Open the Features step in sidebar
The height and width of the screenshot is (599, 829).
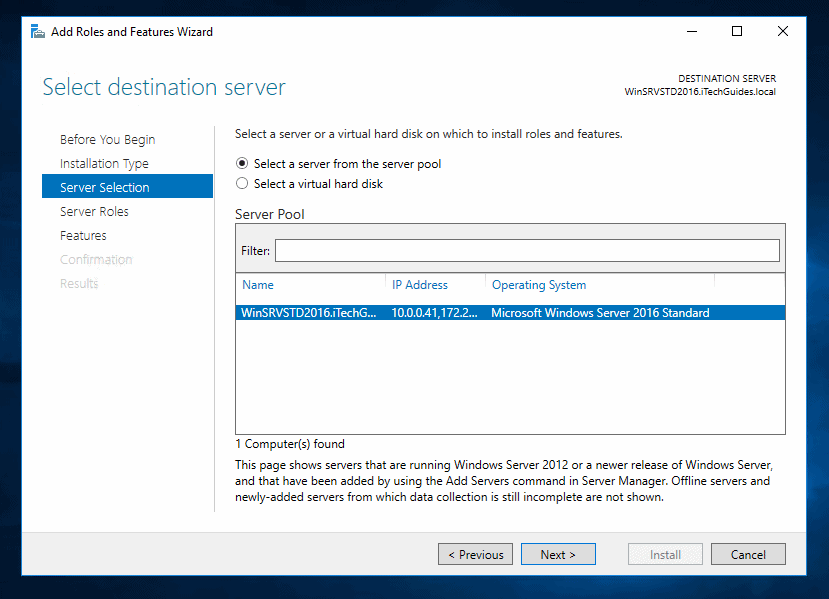[x=83, y=236]
